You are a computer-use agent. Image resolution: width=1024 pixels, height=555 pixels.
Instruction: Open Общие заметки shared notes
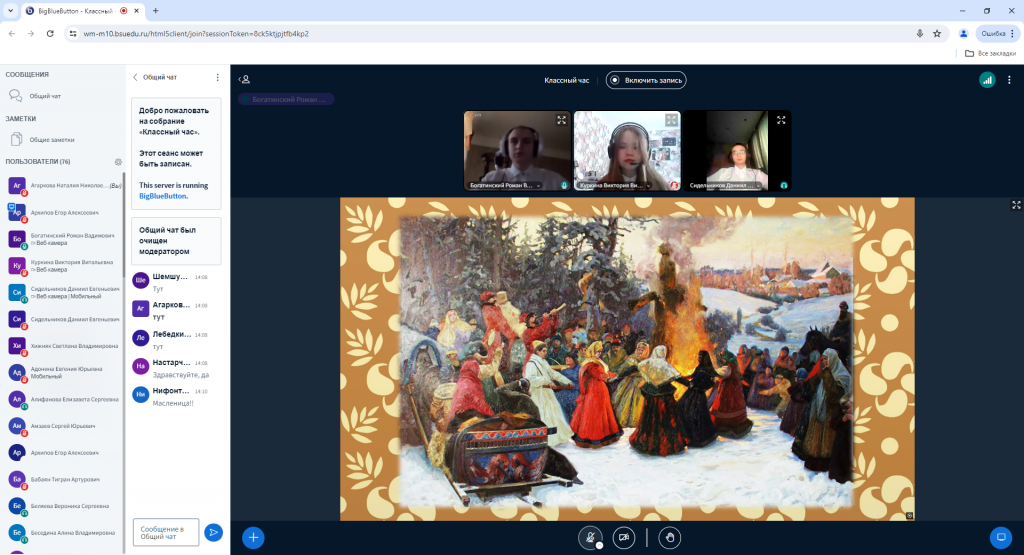42,139
